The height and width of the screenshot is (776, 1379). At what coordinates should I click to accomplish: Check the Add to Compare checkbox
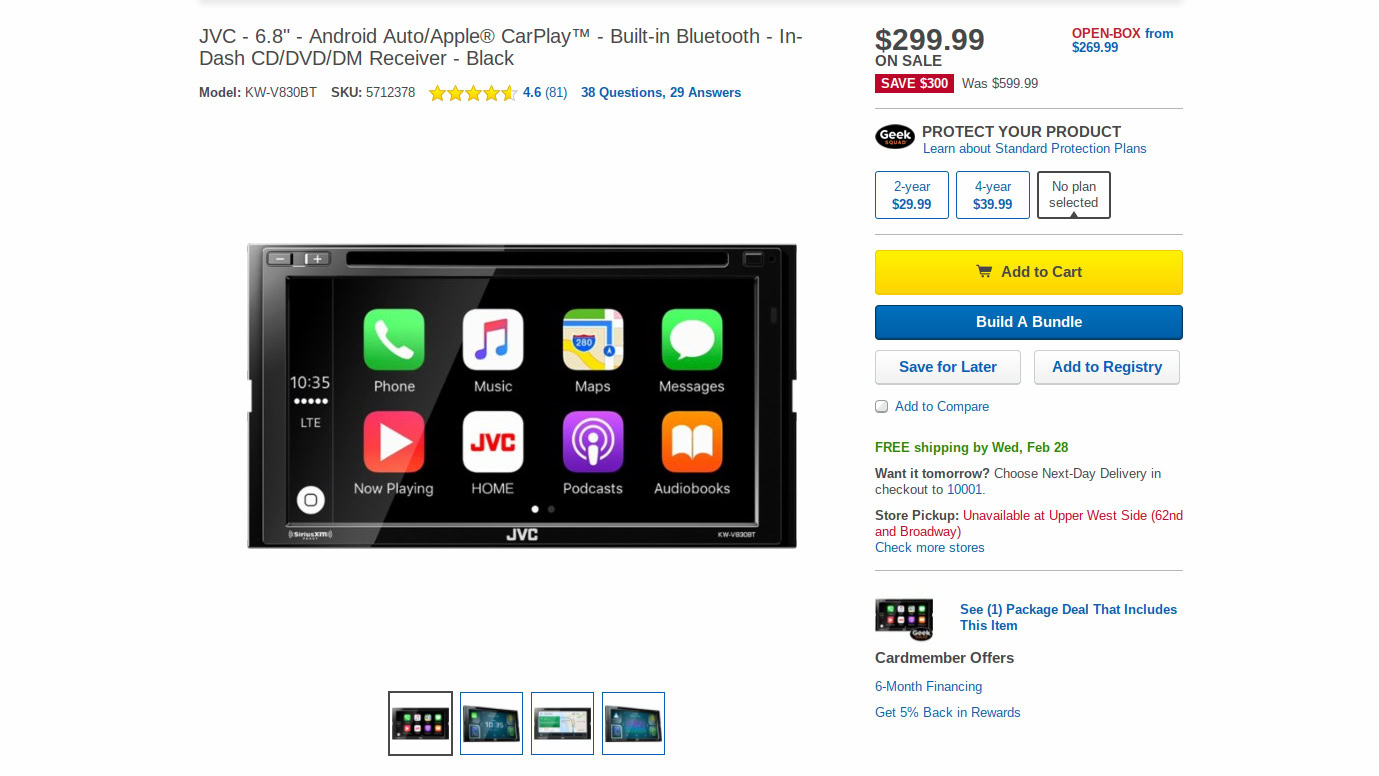(x=882, y=406)
